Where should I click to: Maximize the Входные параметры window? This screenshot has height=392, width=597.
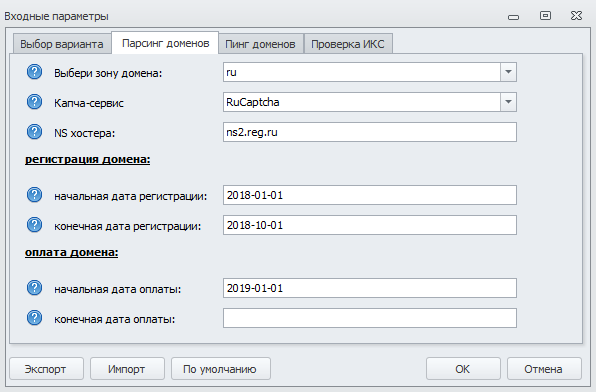[x=545, y=16]
